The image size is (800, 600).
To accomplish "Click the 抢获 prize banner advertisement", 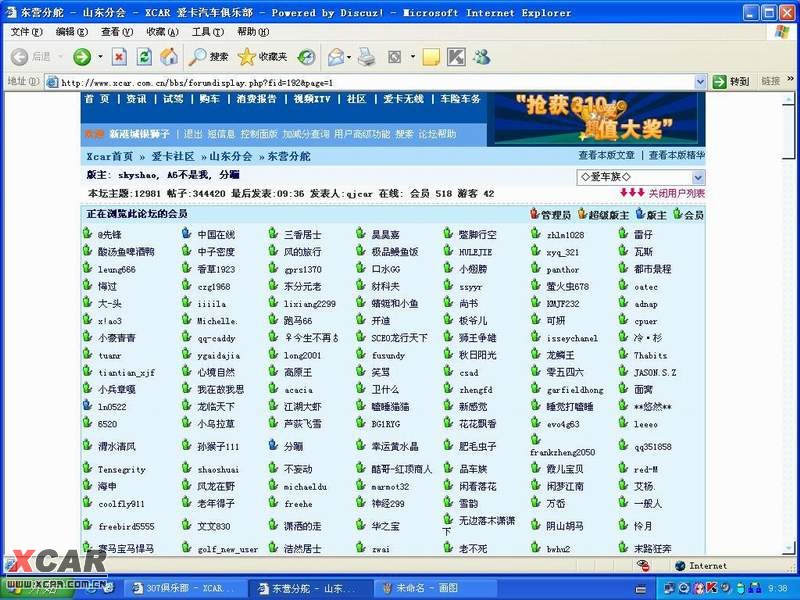I will coord(596,119).
